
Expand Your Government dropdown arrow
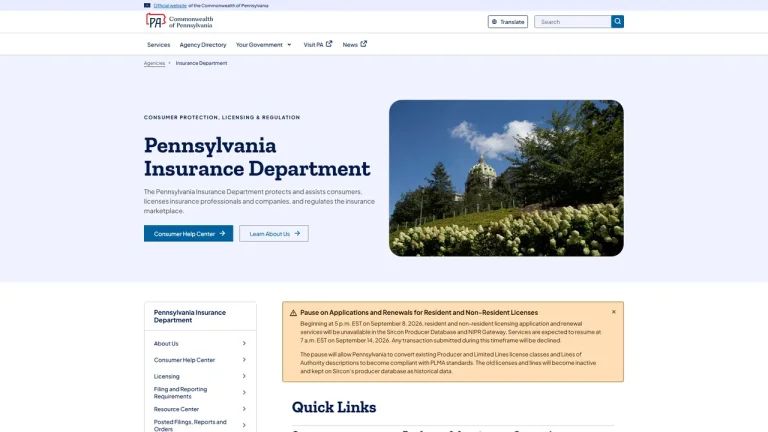[289, 45]
